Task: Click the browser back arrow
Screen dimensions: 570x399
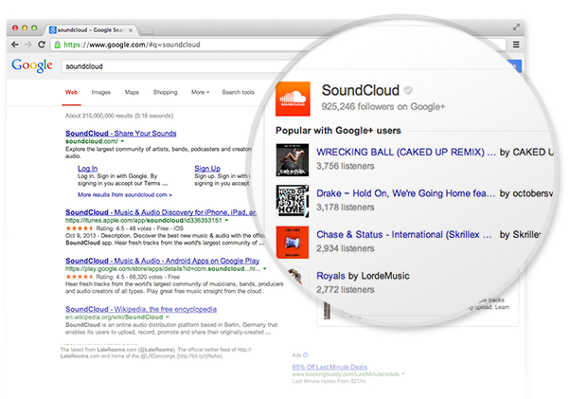Action: click(x=15, y=44)
